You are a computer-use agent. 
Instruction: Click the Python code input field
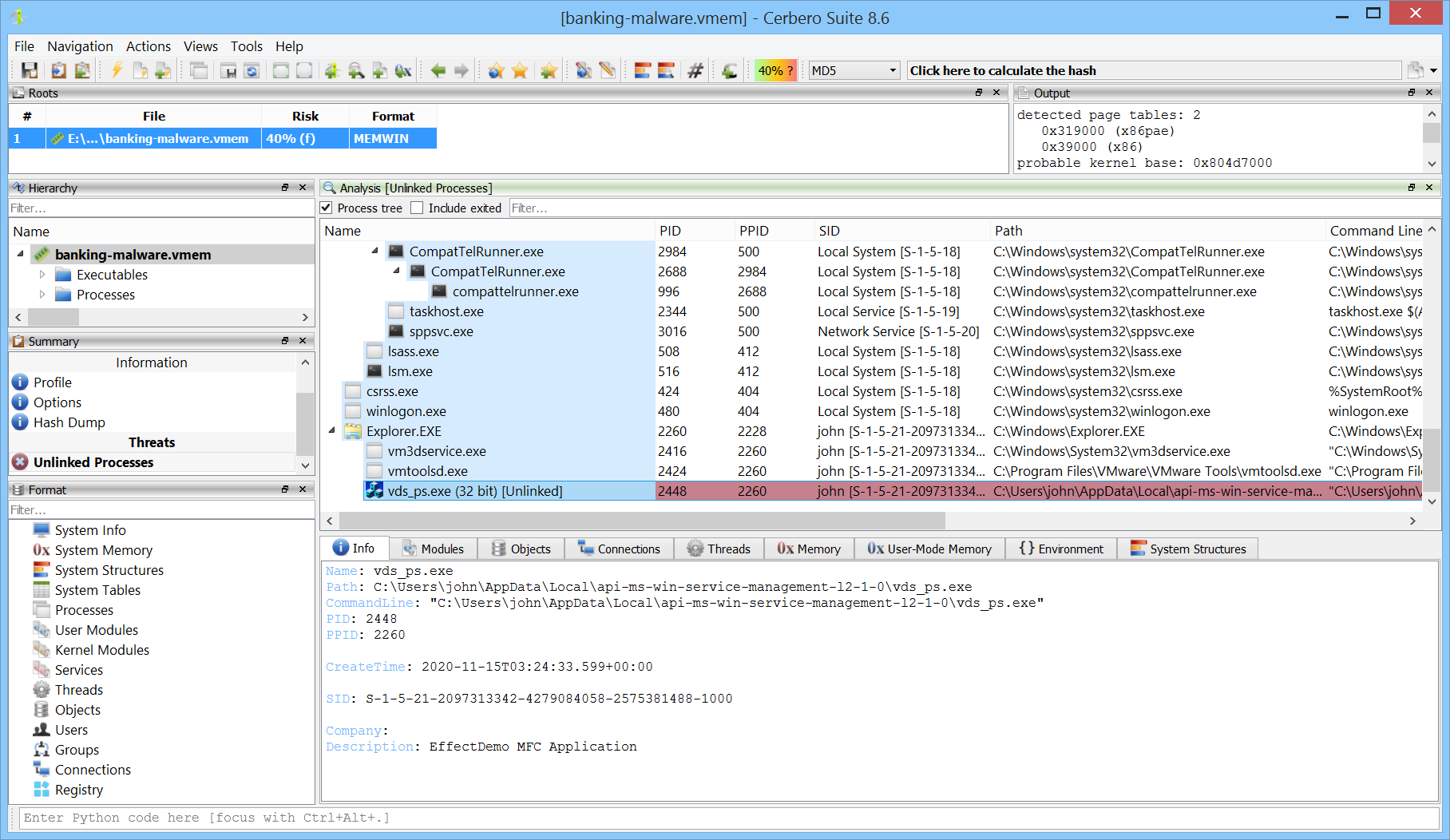click(x=719, y=818)
